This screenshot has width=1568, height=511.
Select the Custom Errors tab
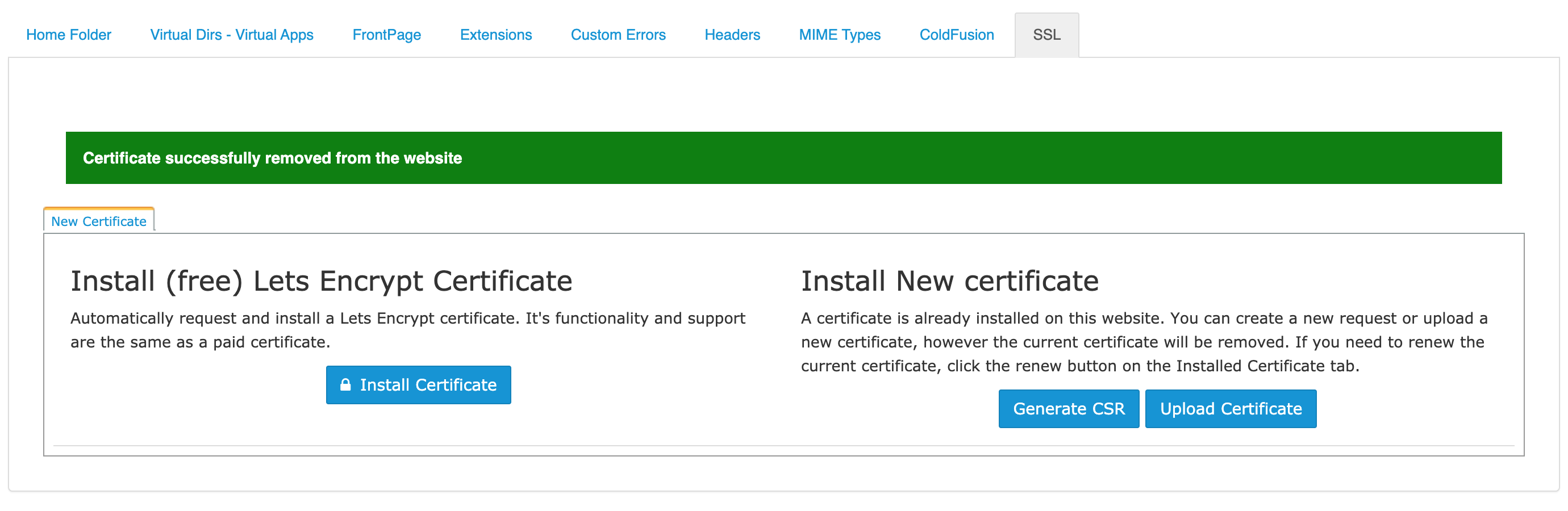618,35
